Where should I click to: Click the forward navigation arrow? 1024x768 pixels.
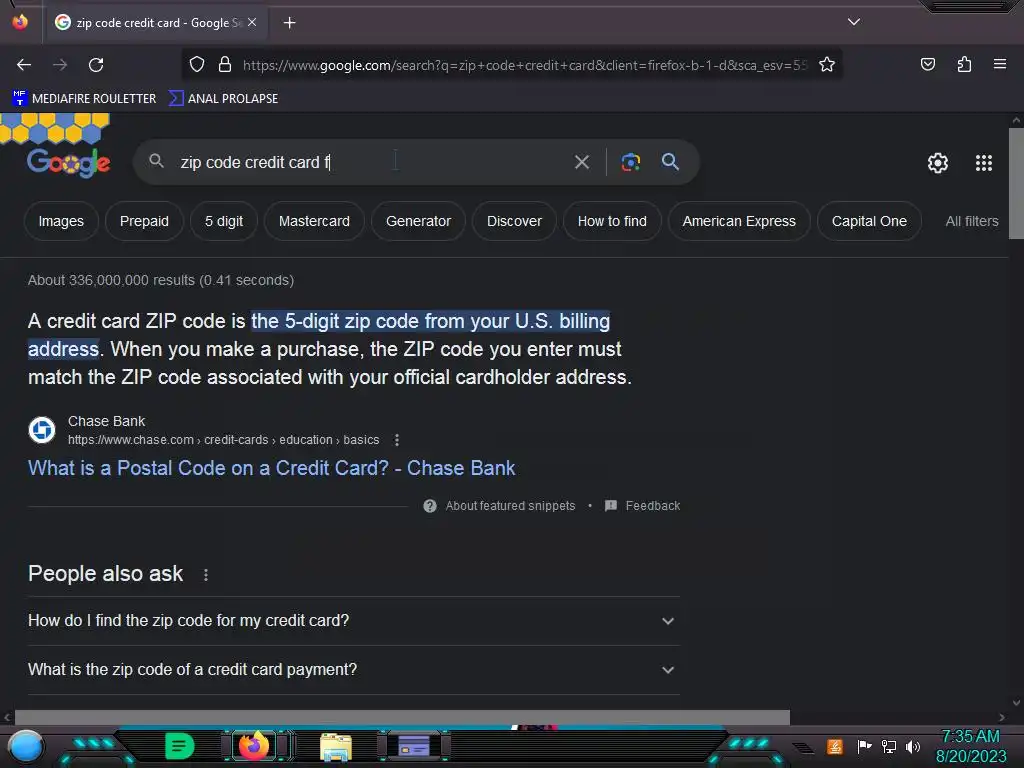pos(60,65)
